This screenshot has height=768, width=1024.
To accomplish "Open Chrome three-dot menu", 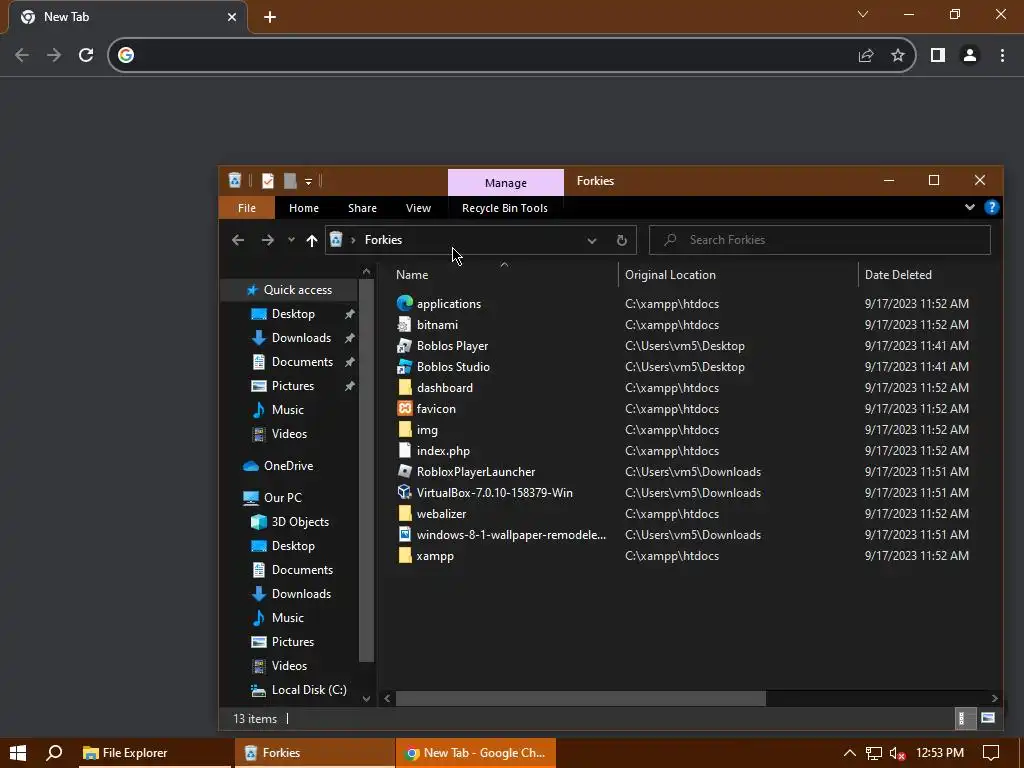I will tap(1002, 55).
